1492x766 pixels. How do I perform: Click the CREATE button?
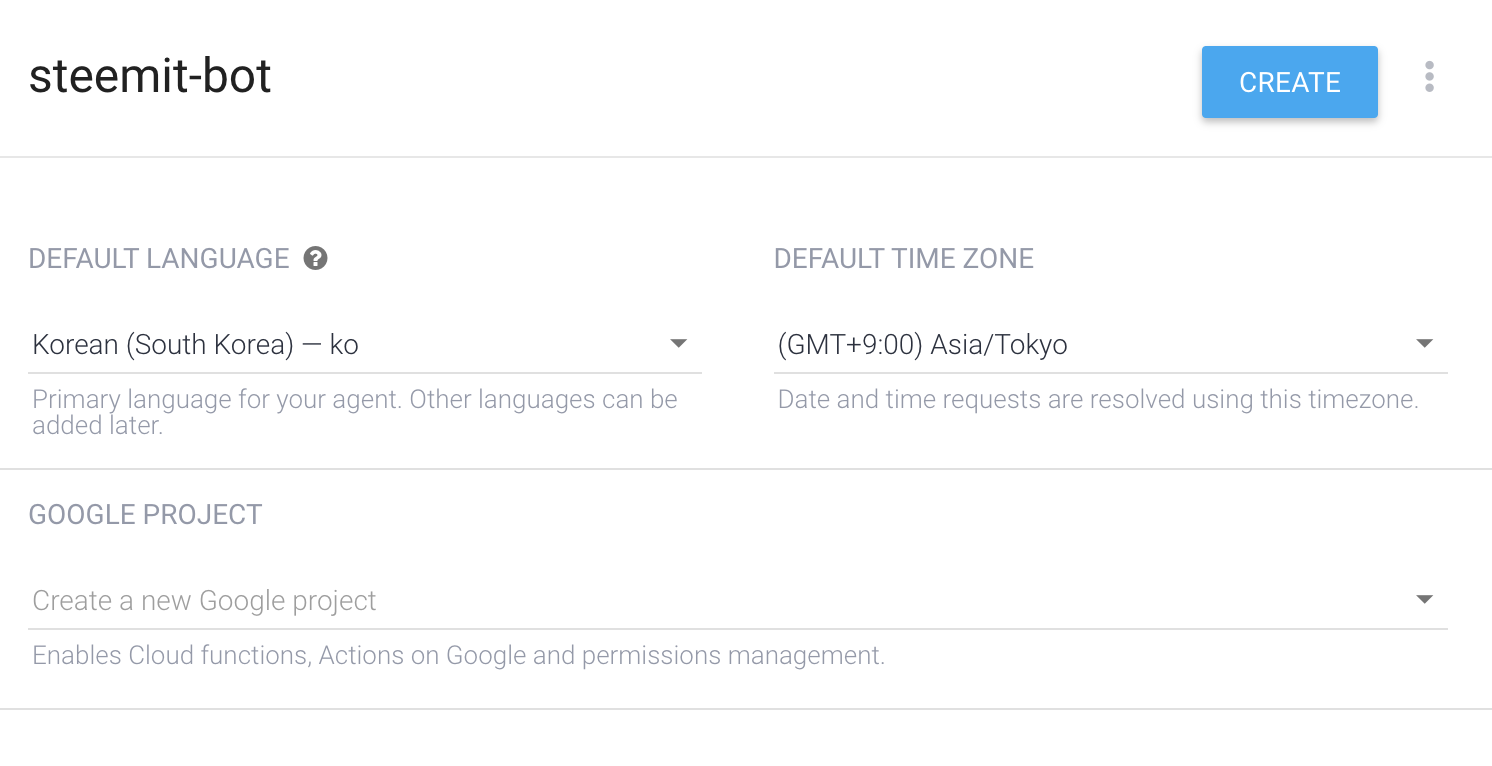[1289, 82]
